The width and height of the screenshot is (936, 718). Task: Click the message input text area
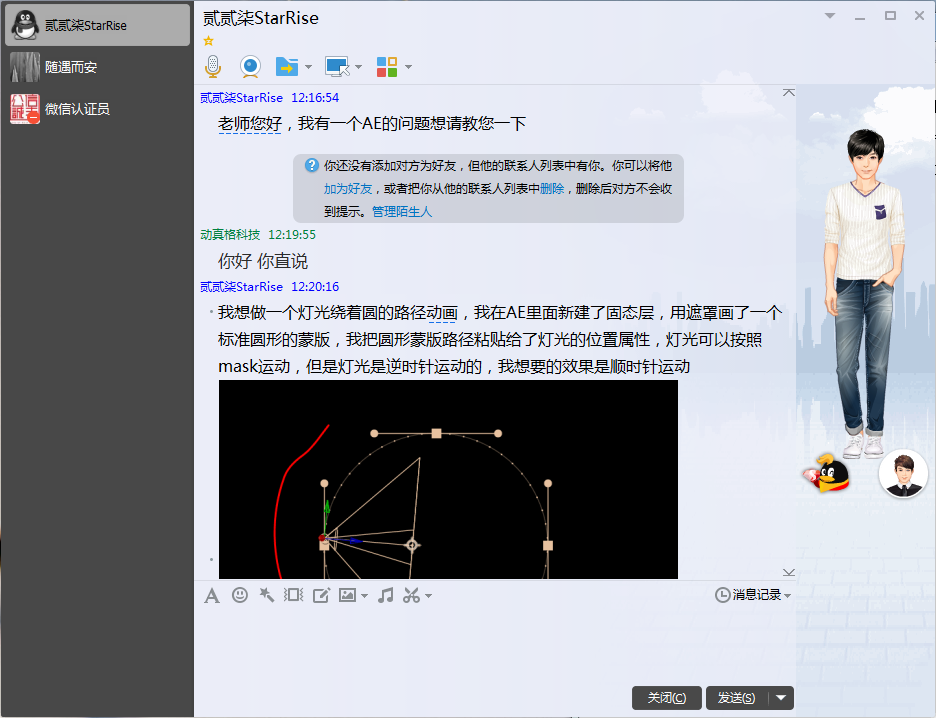click(x=494, y=646)
